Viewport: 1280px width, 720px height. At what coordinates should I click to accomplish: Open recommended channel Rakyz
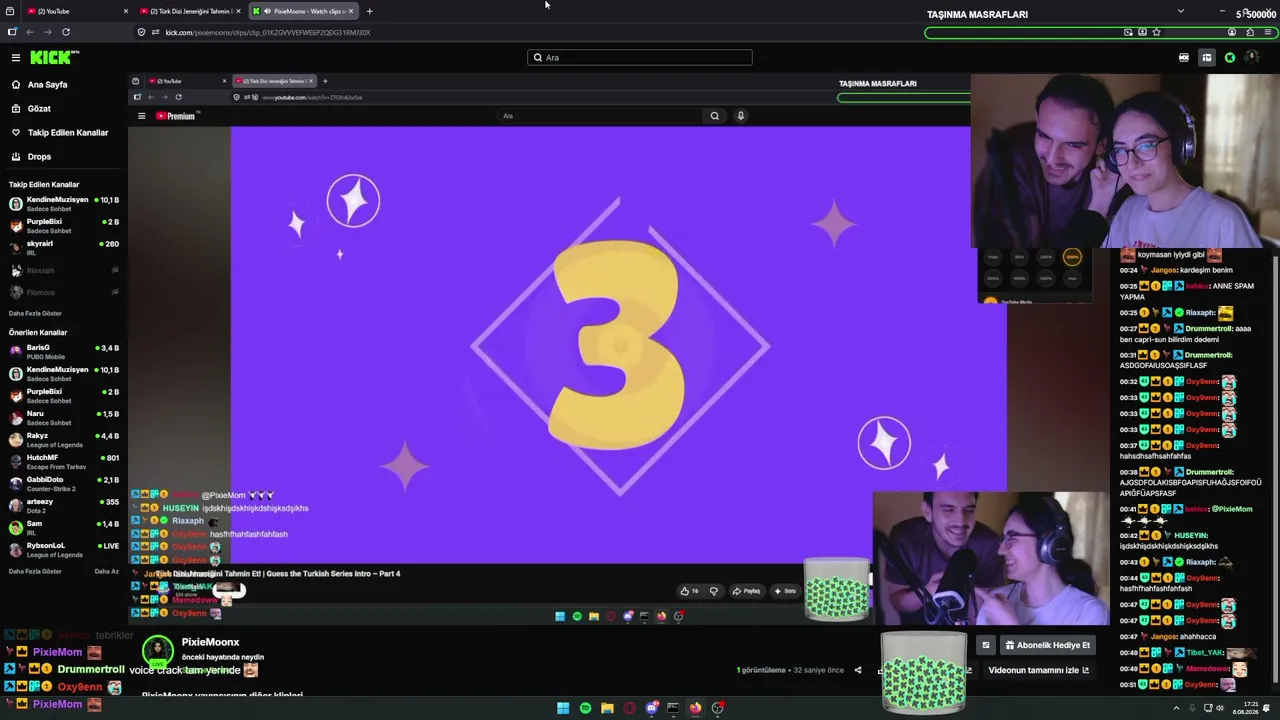coord(64,439)
